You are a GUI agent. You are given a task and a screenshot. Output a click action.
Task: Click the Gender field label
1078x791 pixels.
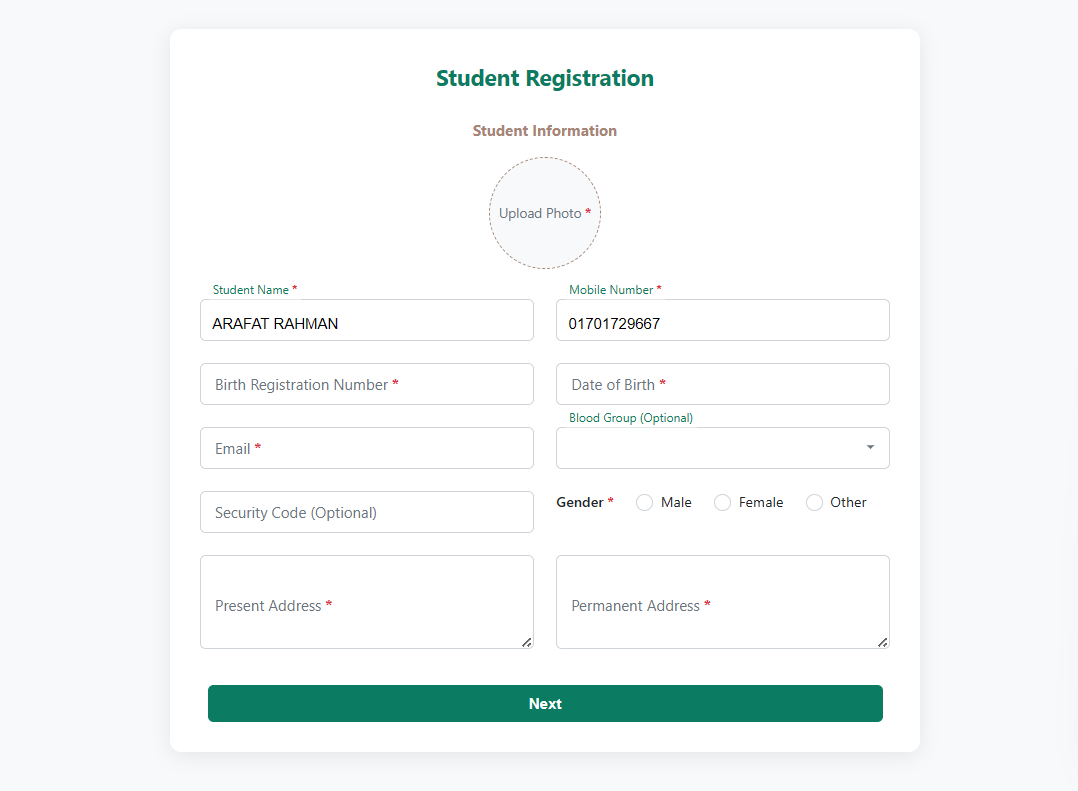[580, 502]
